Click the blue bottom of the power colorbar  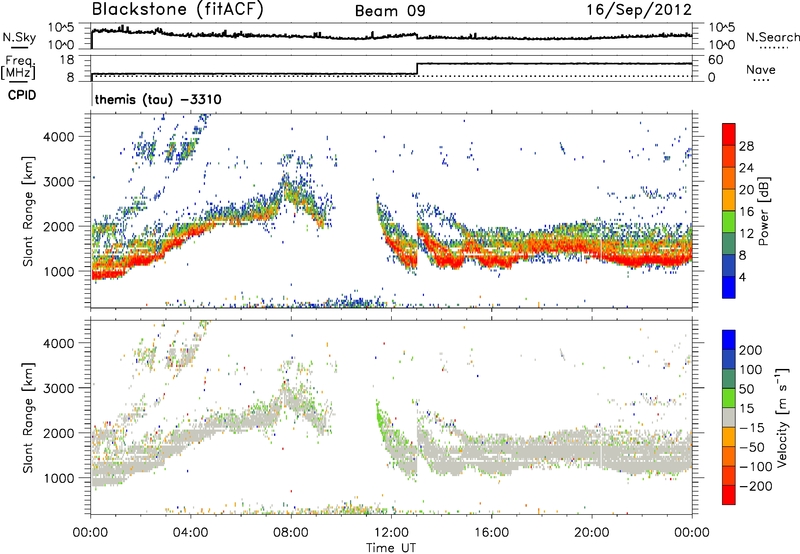[x=729, y=288]
